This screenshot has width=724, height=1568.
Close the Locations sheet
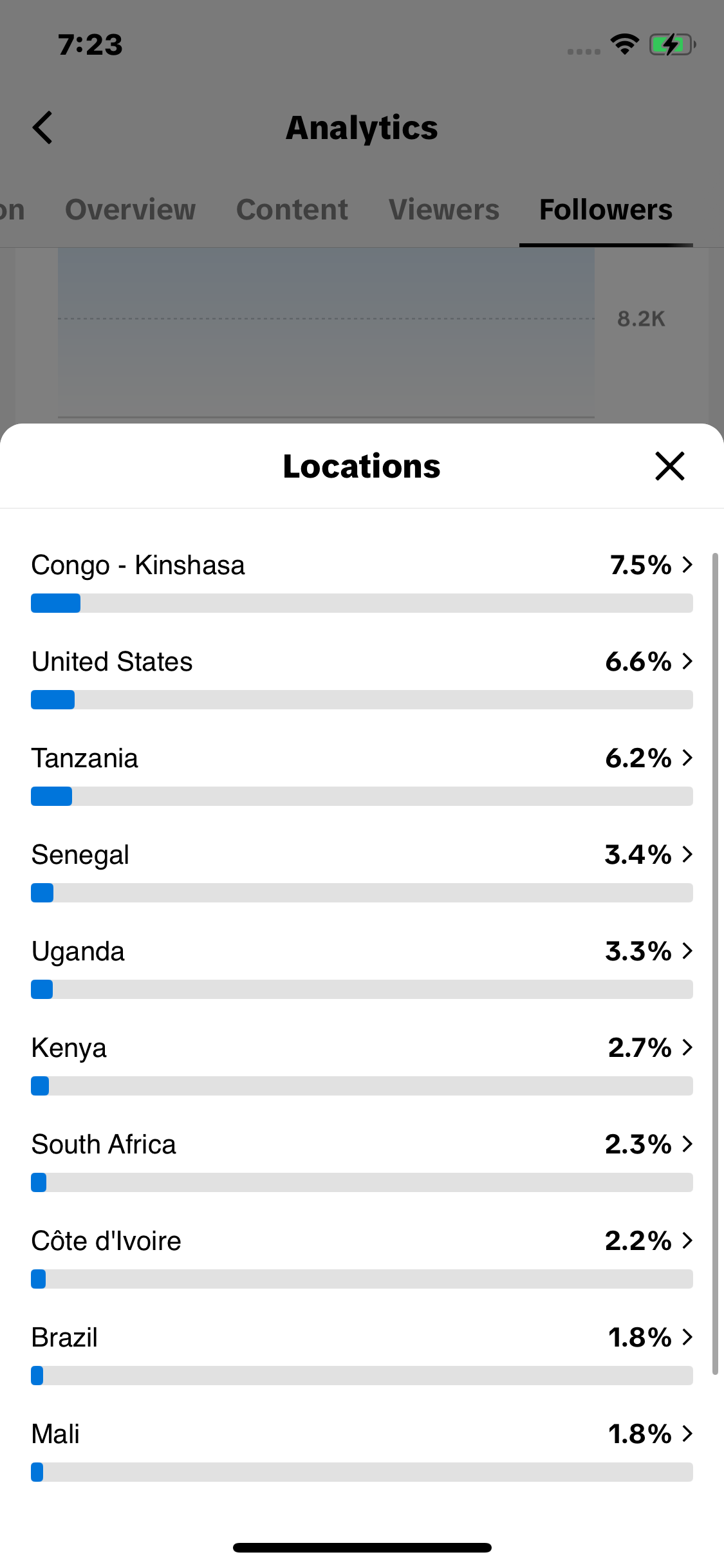(669, 466)
